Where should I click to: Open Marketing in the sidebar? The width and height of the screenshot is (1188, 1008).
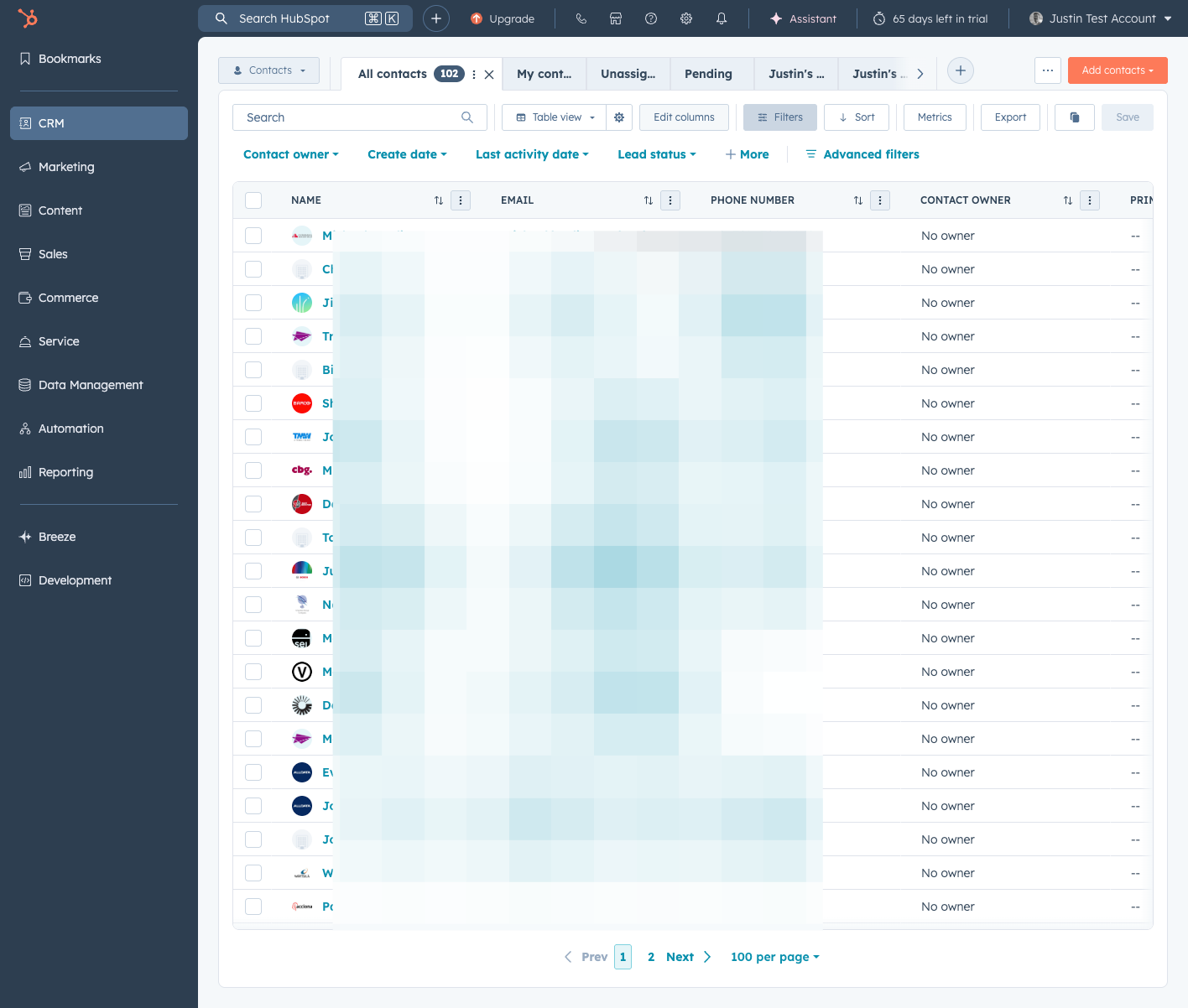tap(99, 167)
